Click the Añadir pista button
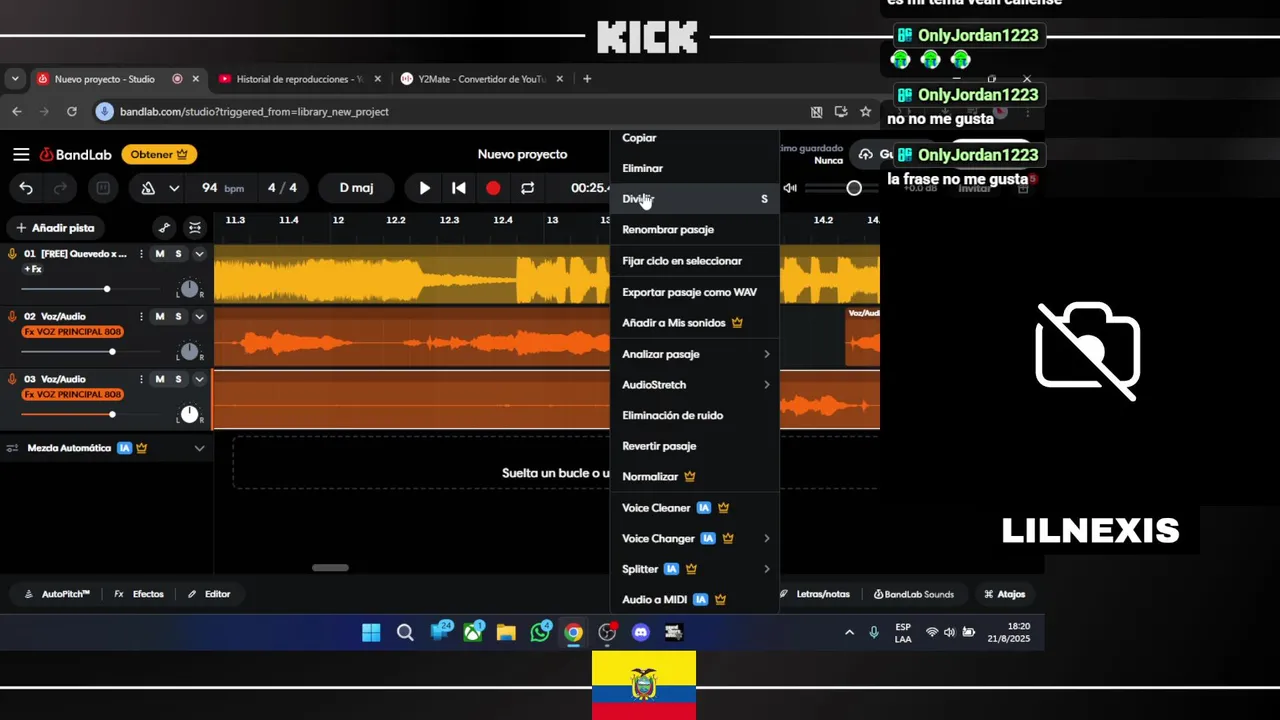Screen dimensions: 1280x720 (55, 228)
